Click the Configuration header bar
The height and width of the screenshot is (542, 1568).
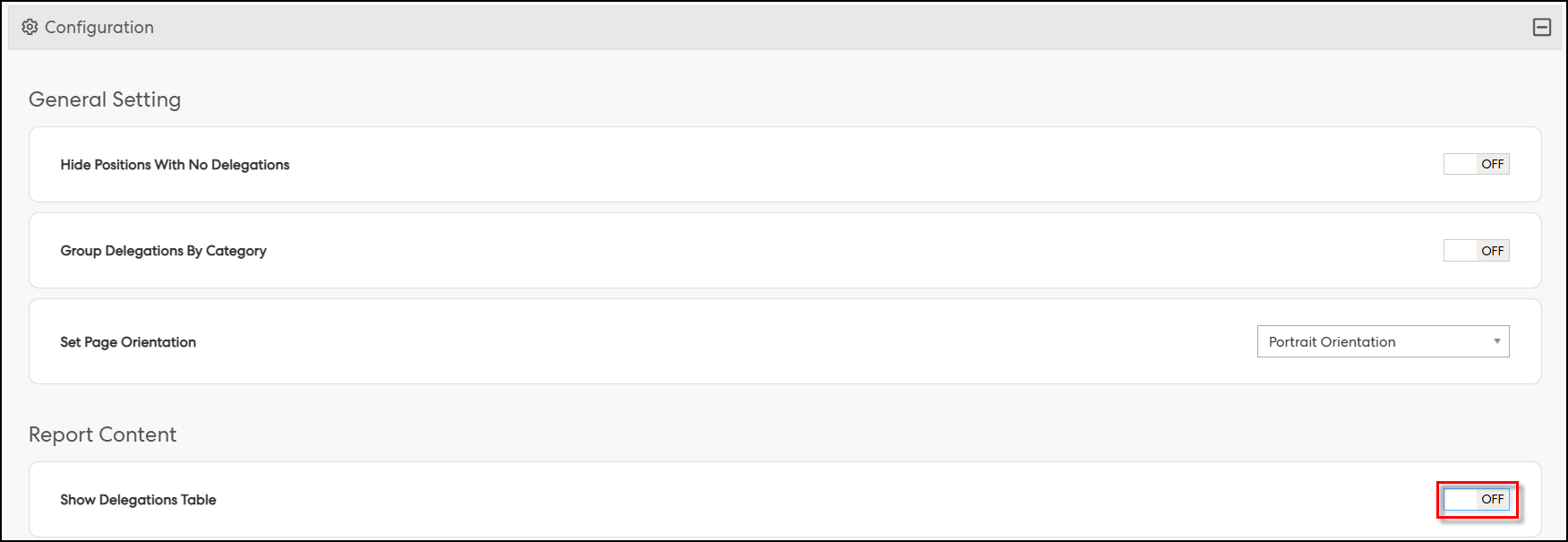coord(784,27)
